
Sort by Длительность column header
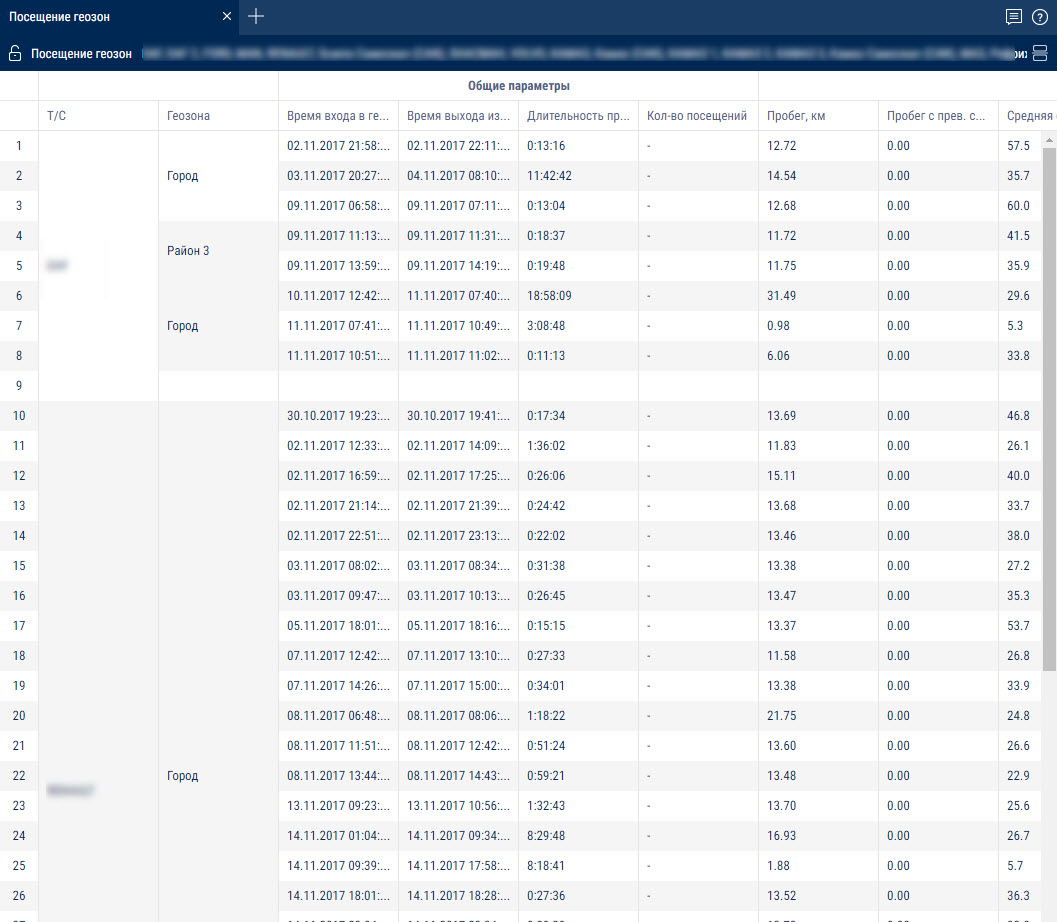[578, 116]
